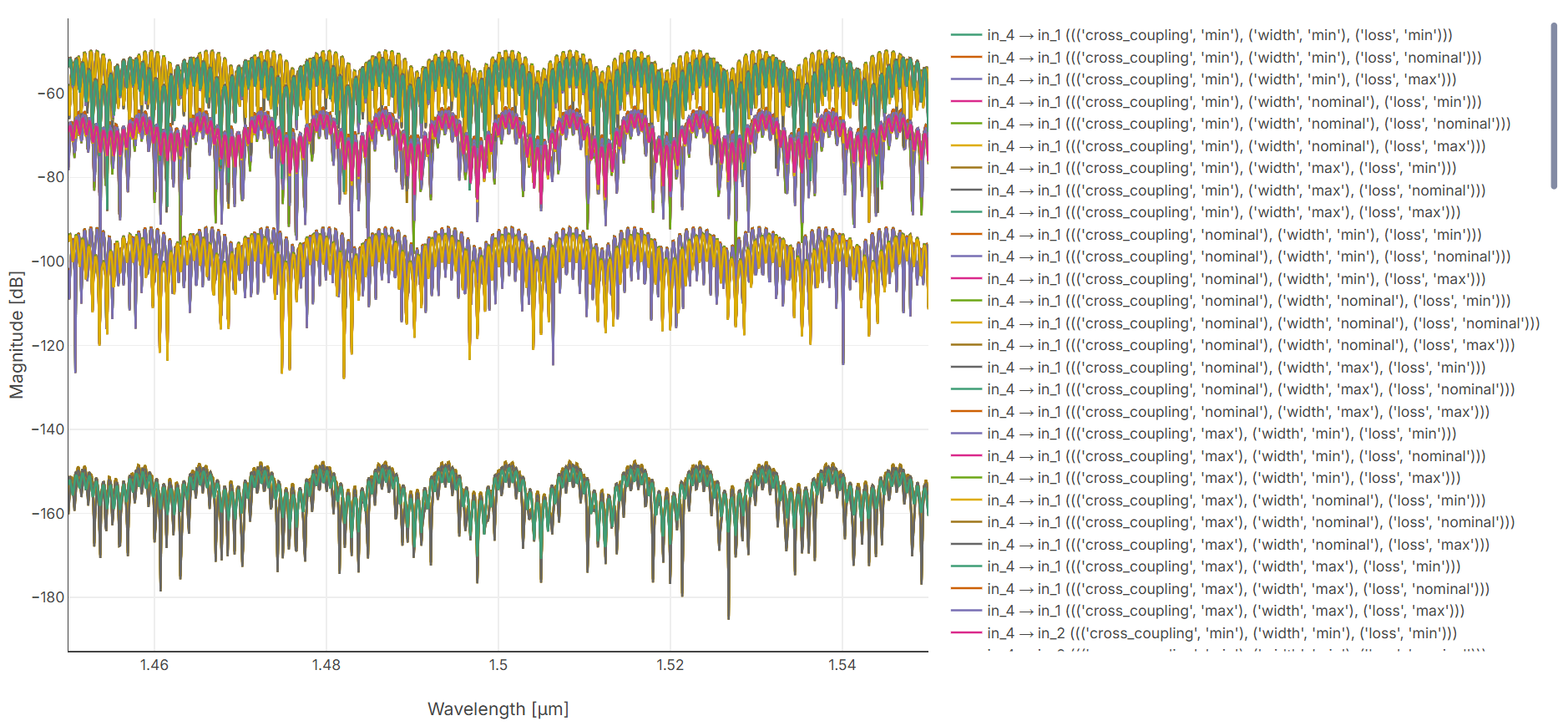Click line swatch for in_4→in_1 nominal, min, max
The height and width of the screenshot is (726, 1568).
tap(966, 279)
